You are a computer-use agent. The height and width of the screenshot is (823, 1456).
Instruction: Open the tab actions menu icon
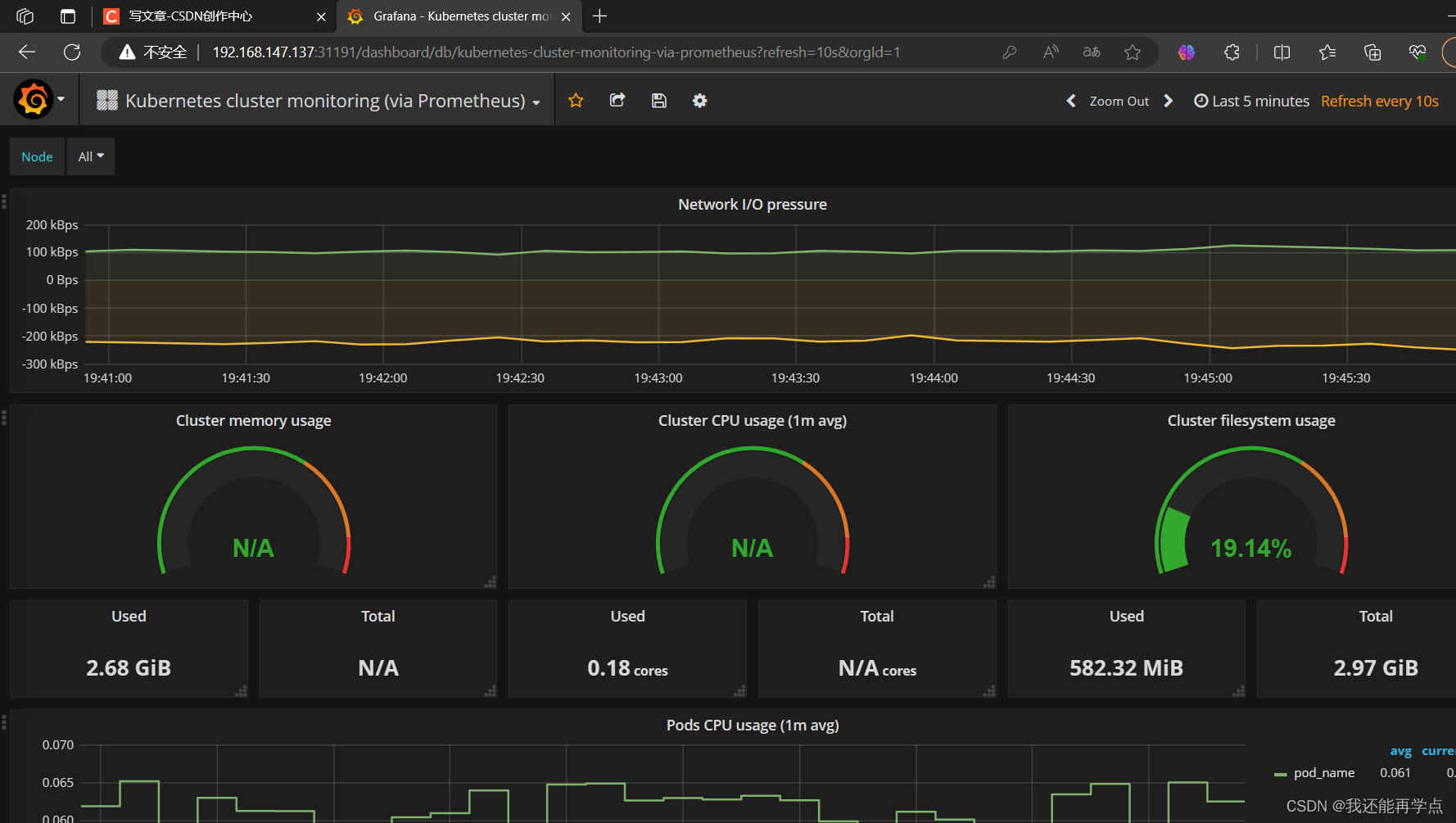pos(68,16)
